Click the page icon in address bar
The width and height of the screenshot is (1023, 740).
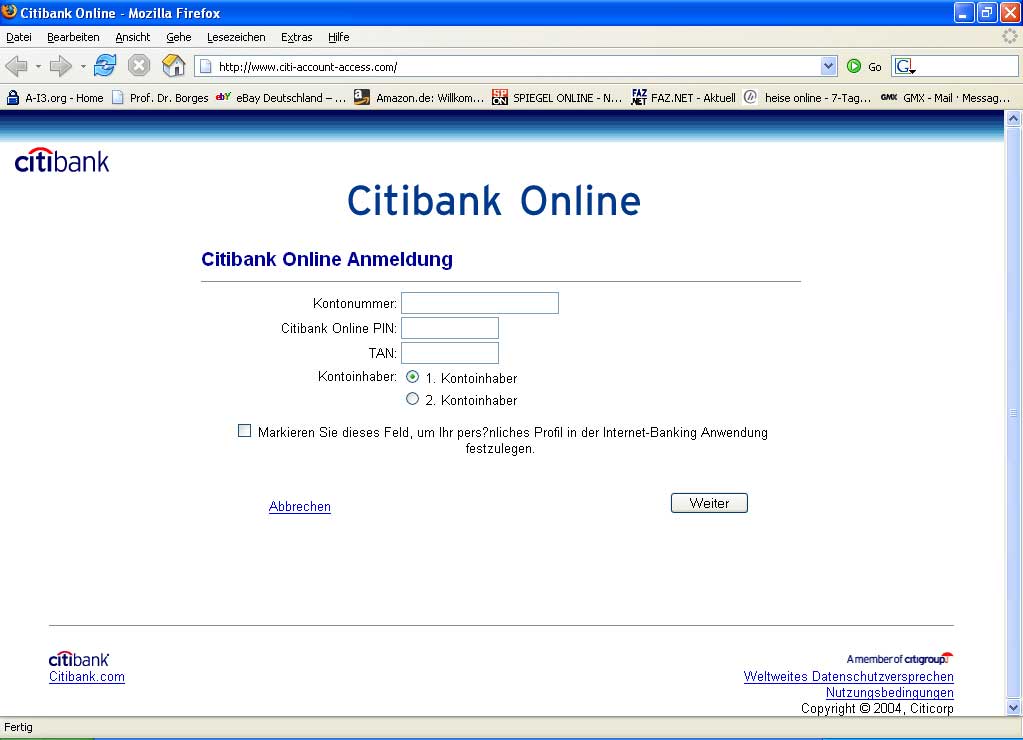[x=206, y=66]
